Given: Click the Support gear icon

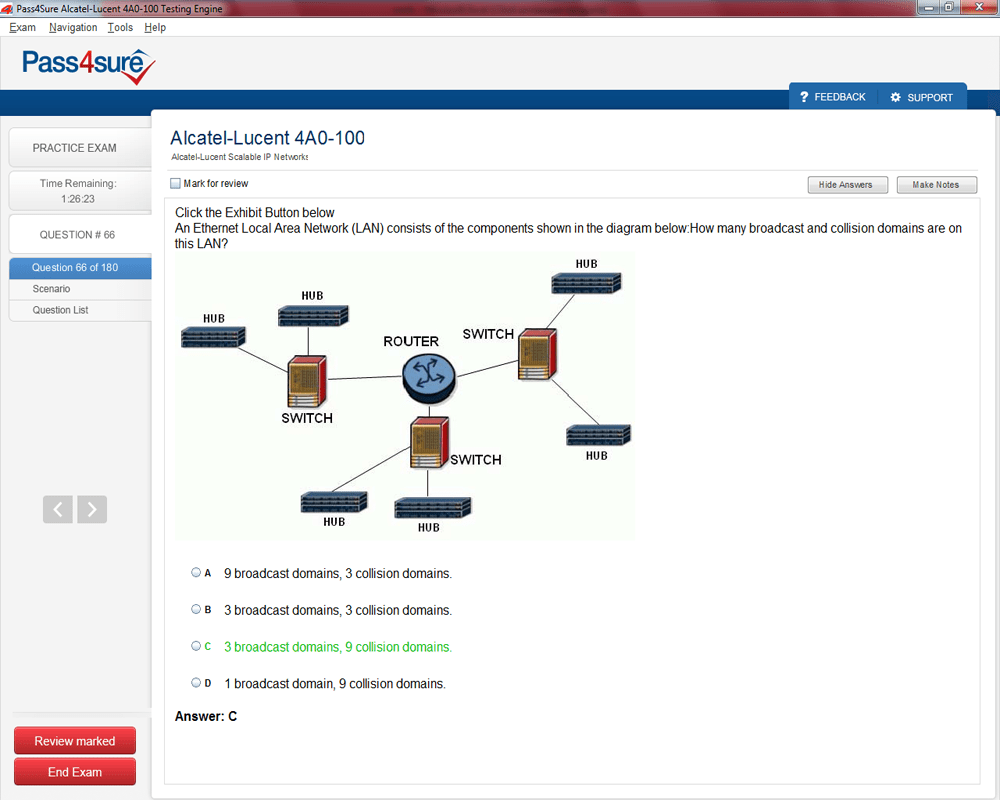Looking at the screenshot, I should tap(895, 97).
